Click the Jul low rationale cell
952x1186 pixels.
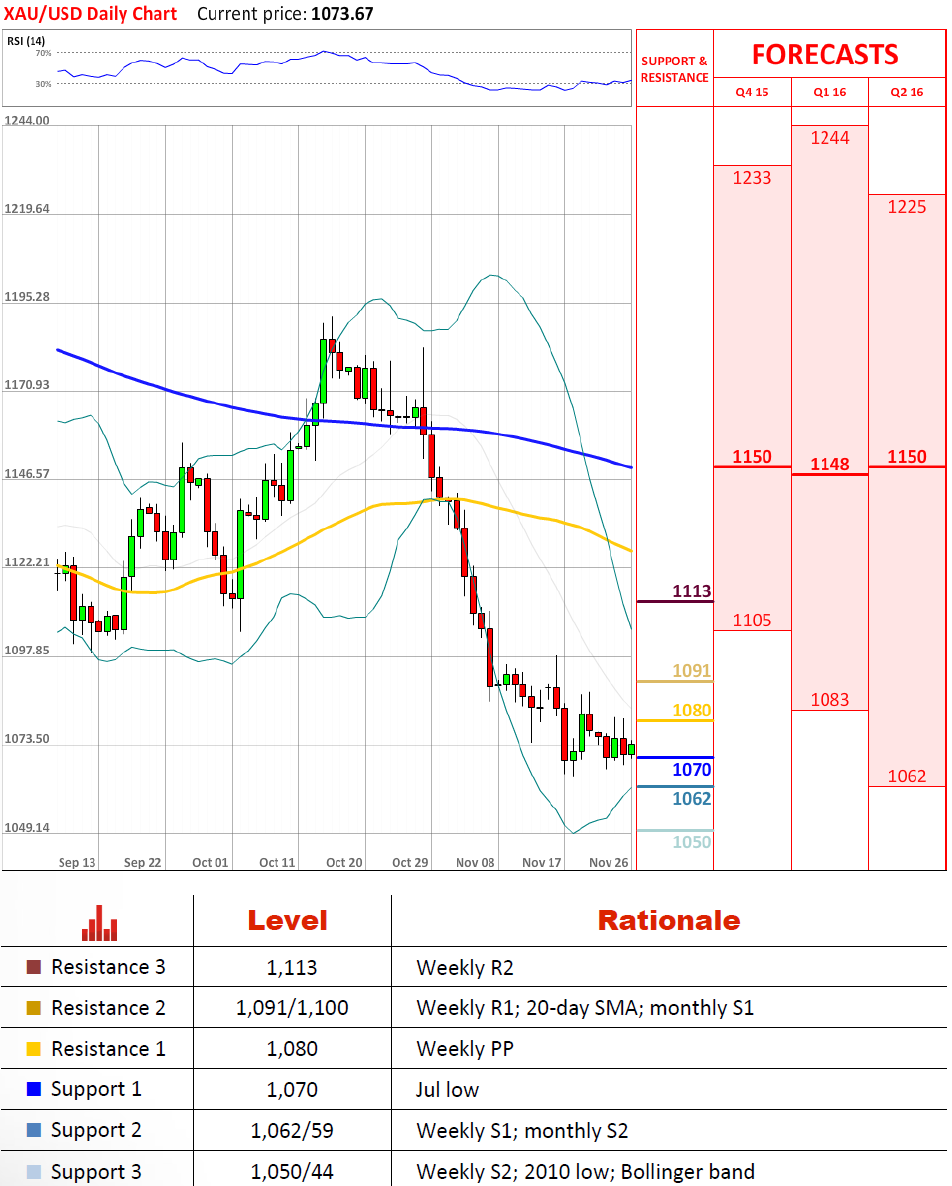pos(448,1089)
